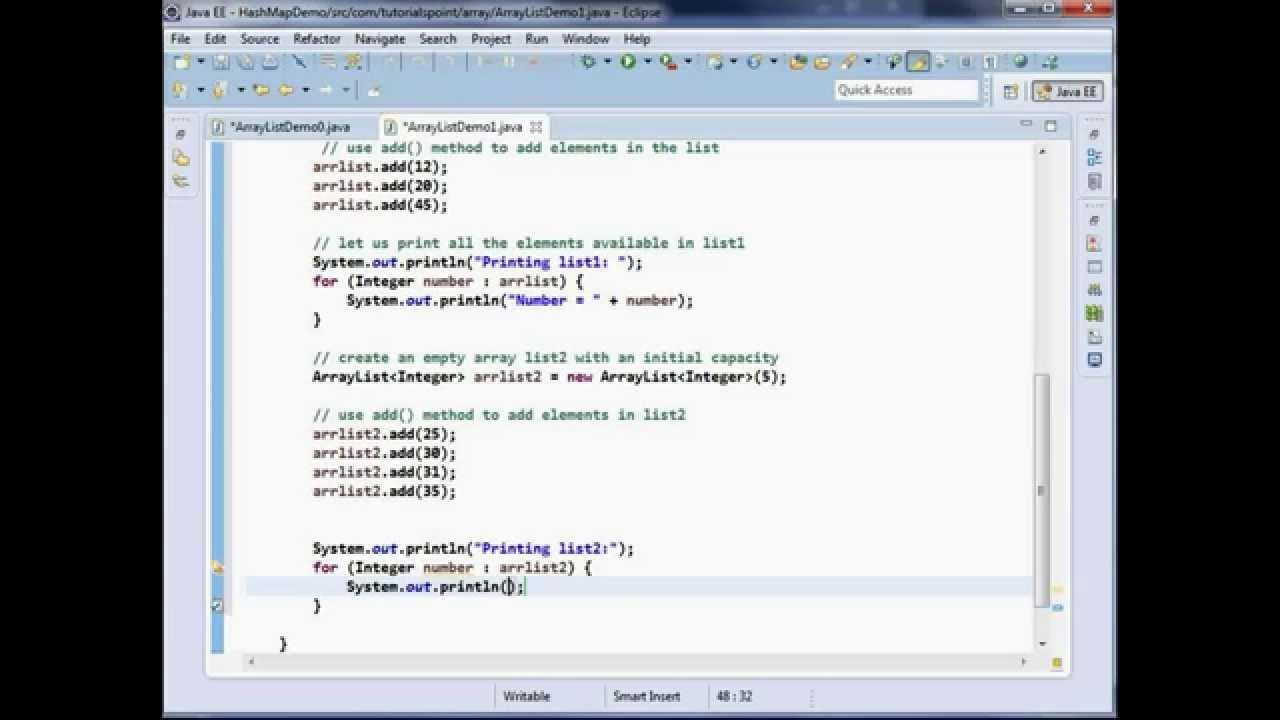Open the Console view from right trim

[1094, 360]
